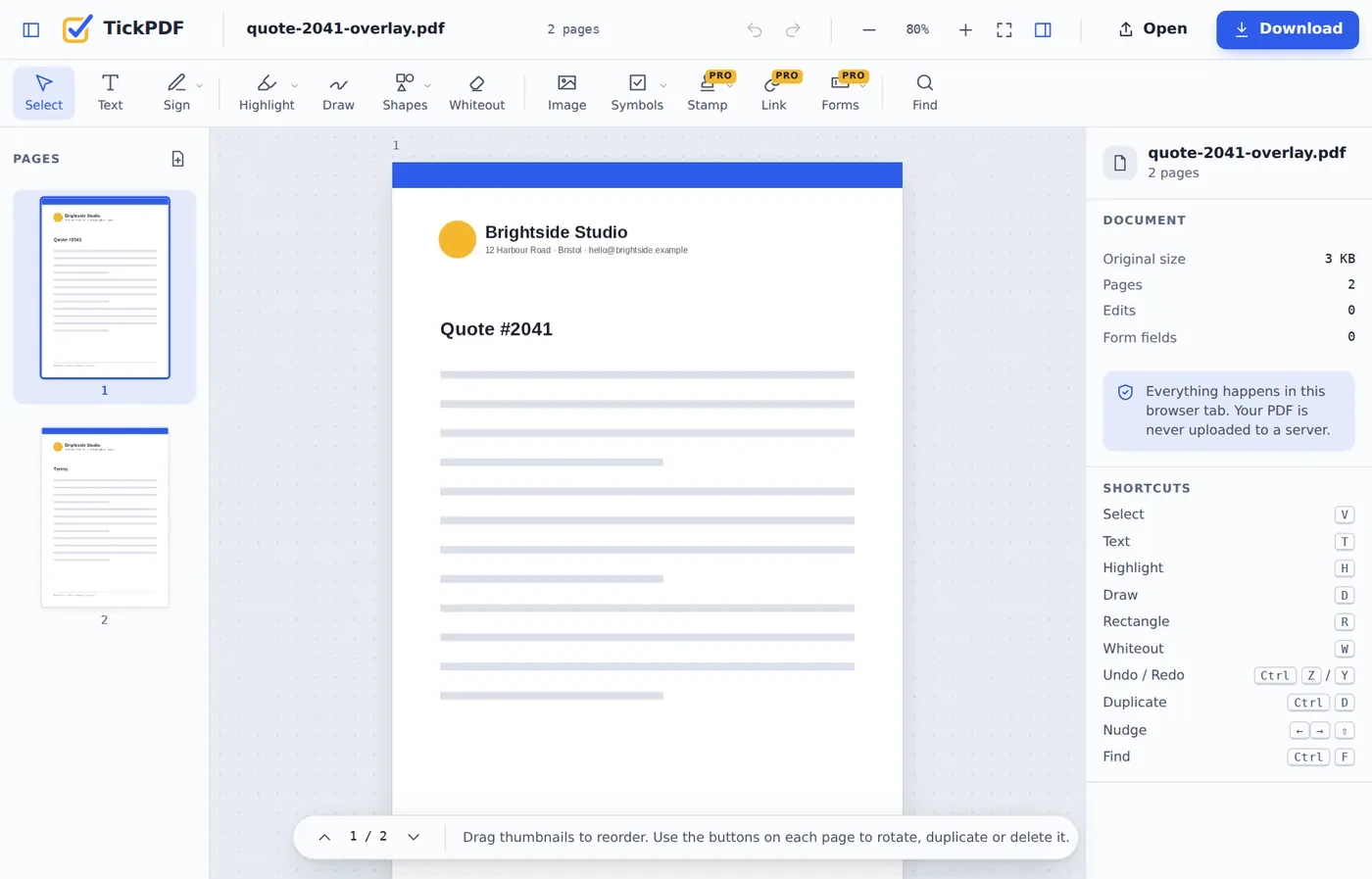Click the Find shortcut Ctrl F row
Screen dimensions: 1372x879
point(1229,757)
